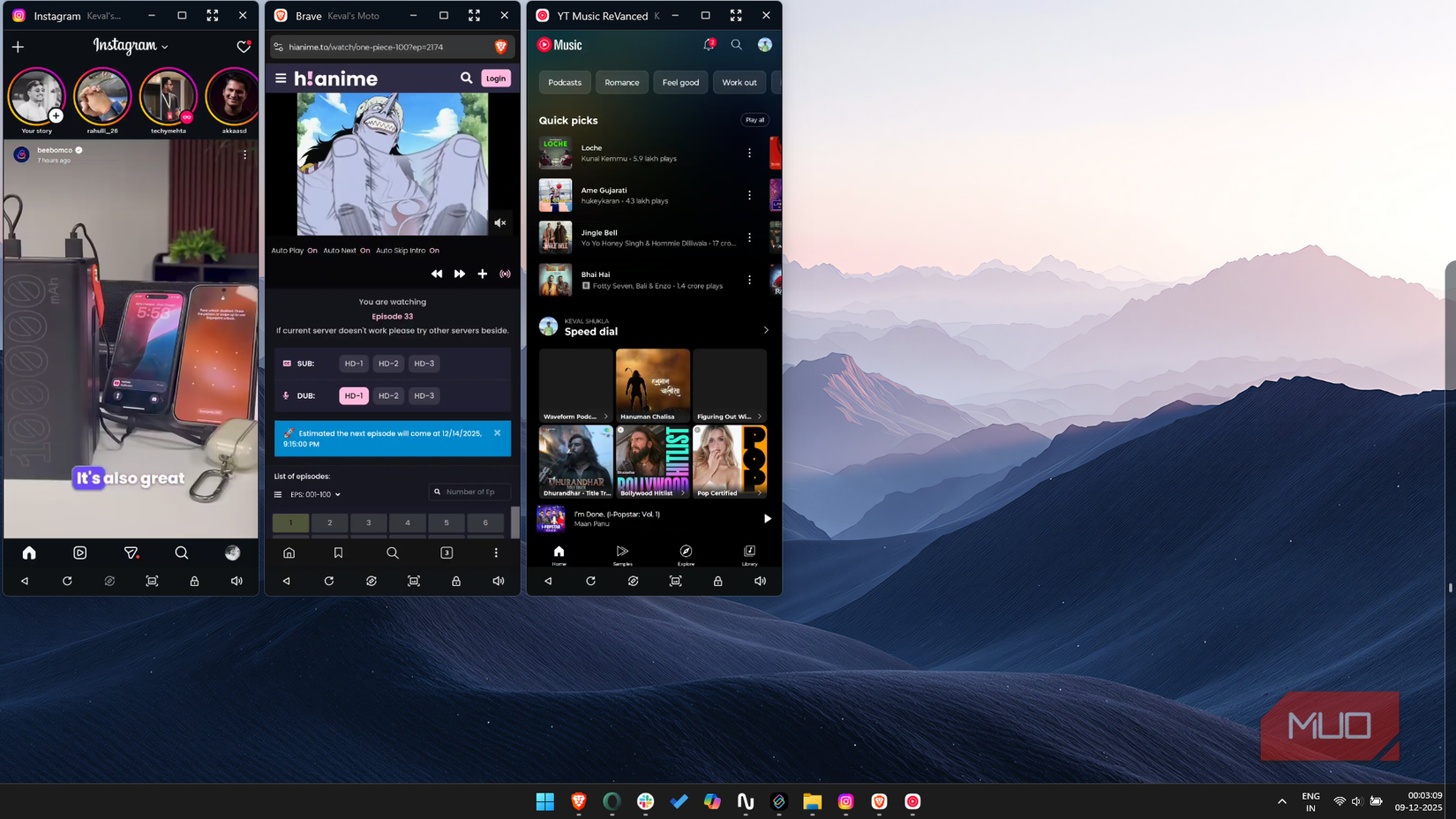Click the hianime hamburger menu icon
The height and width of the screenshot is (819, 1456).
pos(281,79)
